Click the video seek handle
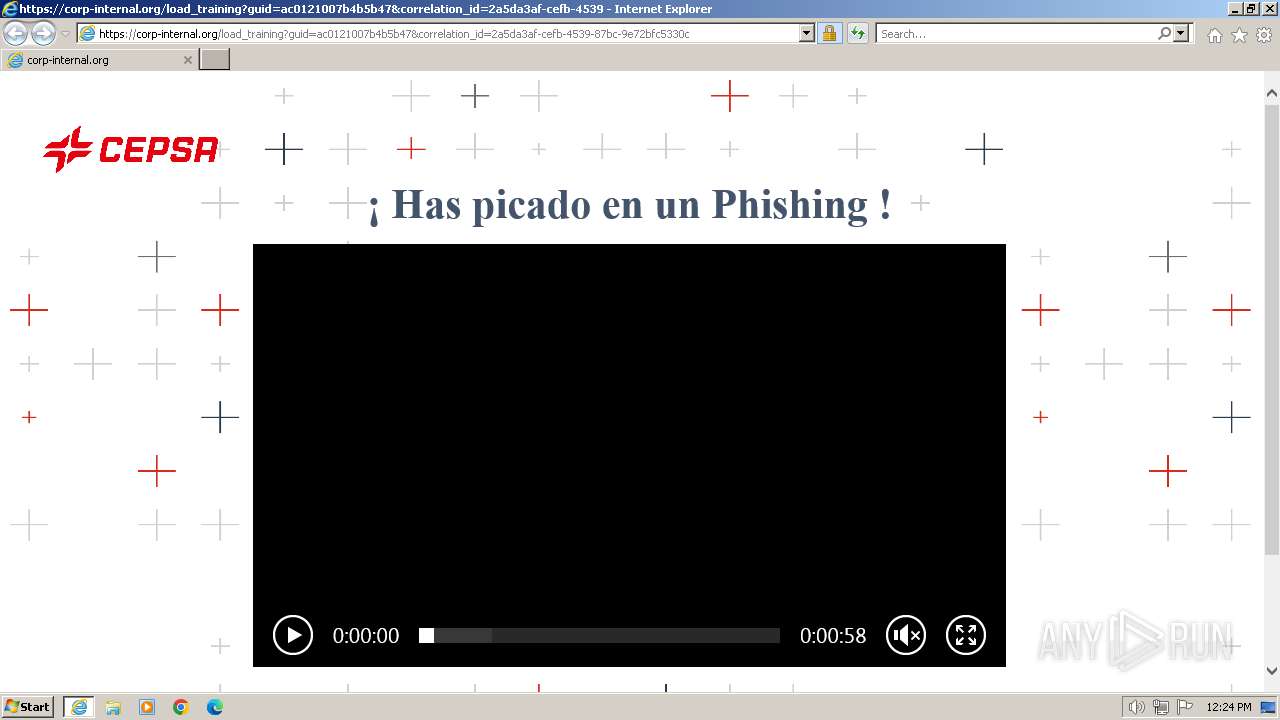Screen dimensions: 1280x720 pos(426,635)
